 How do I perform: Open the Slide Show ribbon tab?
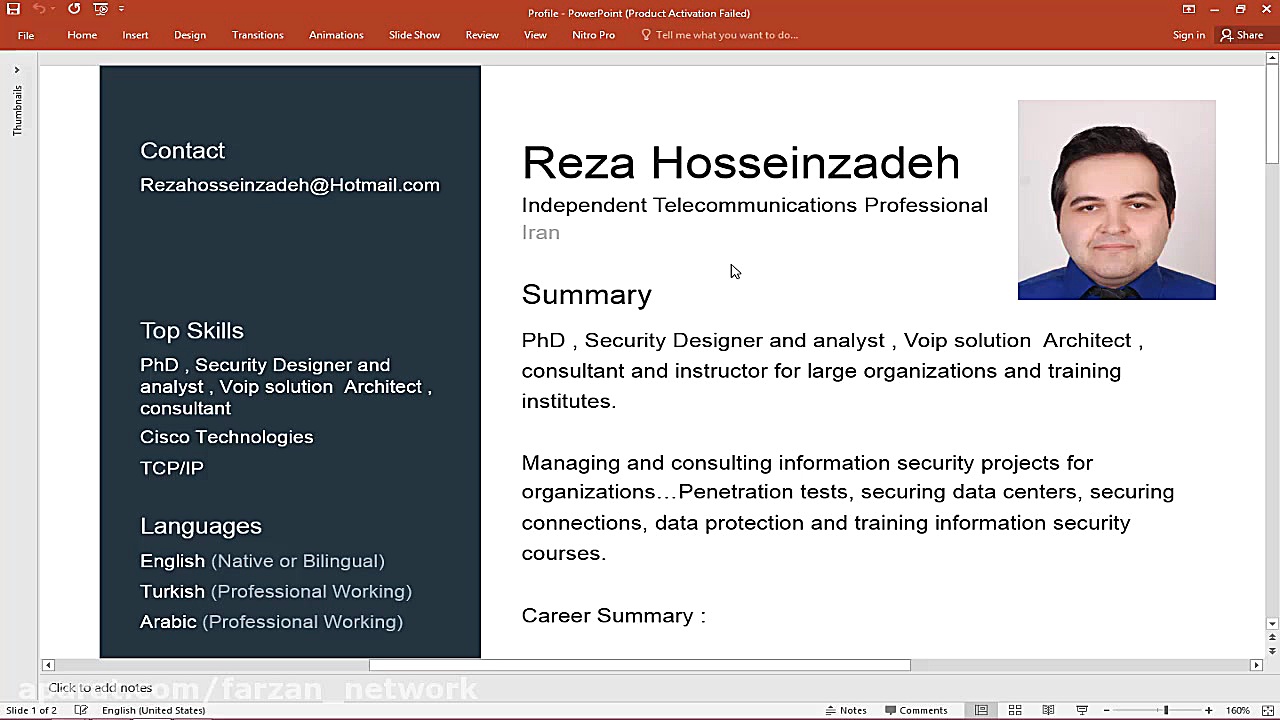414,35
